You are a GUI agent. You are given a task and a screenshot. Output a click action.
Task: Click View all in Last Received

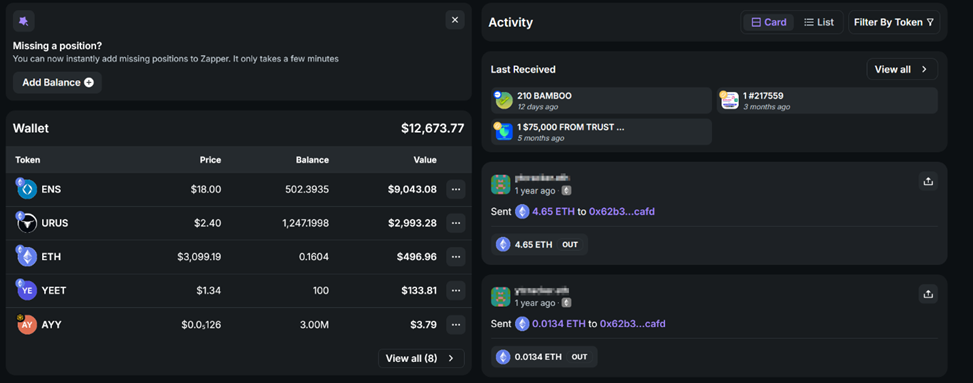[x=902, y=69]
